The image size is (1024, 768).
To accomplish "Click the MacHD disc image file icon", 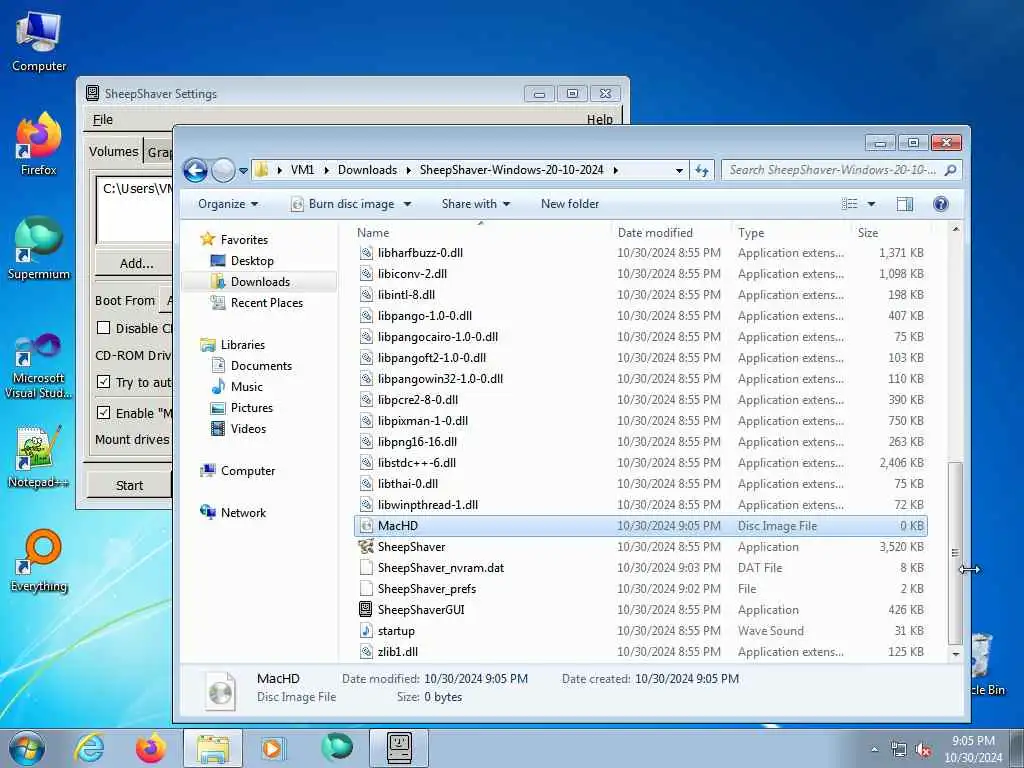I will (x=366, y=526).
